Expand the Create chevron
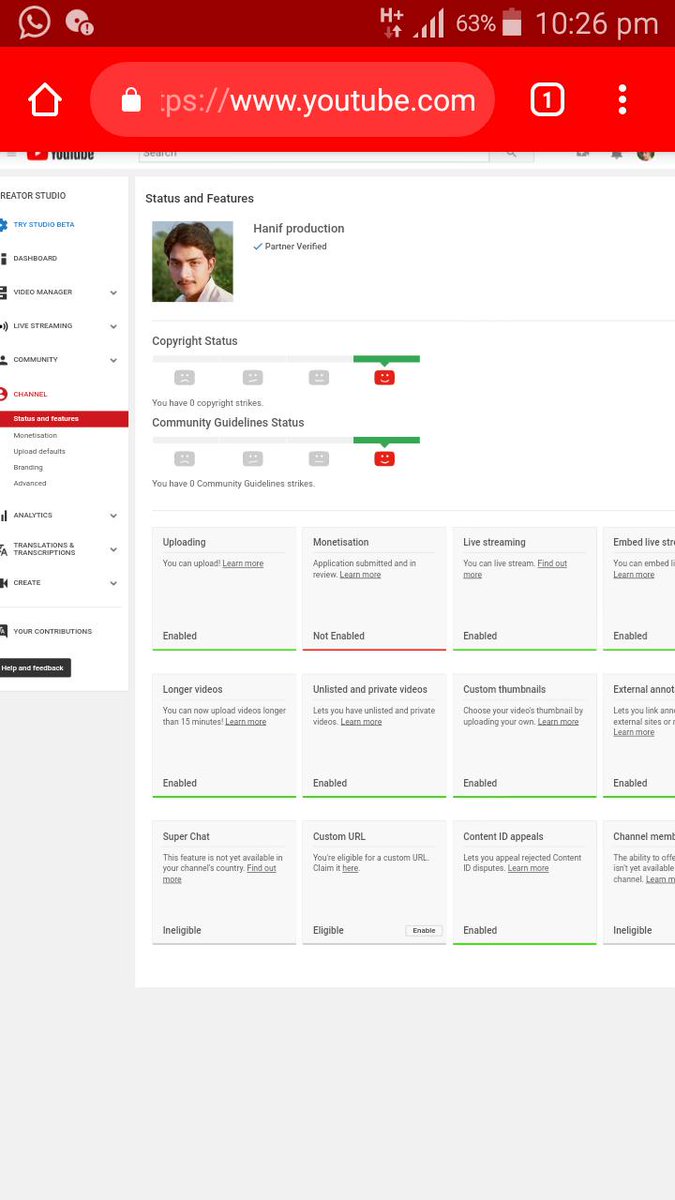The width and height of the screenshot is (675, 1200). pyautogui.click(x=113, y=583)
